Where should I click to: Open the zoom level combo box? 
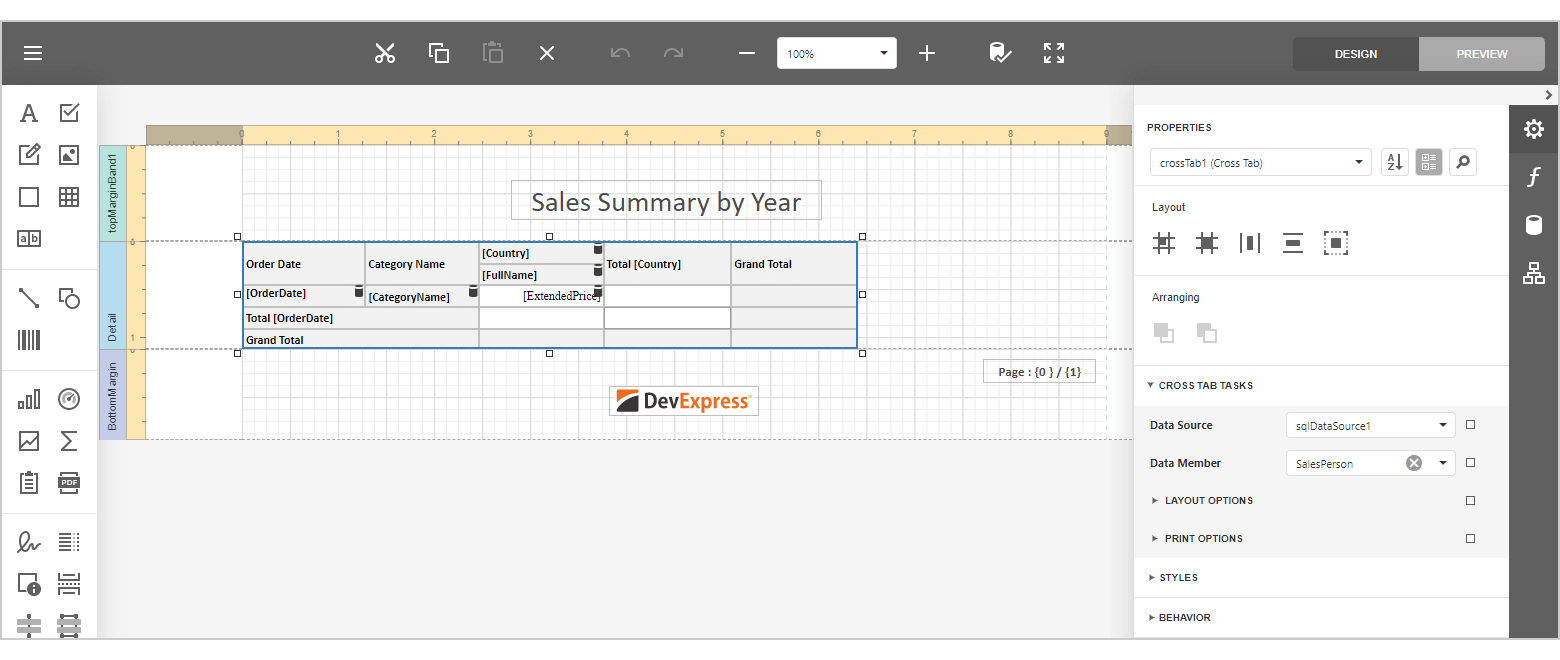pyautogui.click(x=836, y=52)
